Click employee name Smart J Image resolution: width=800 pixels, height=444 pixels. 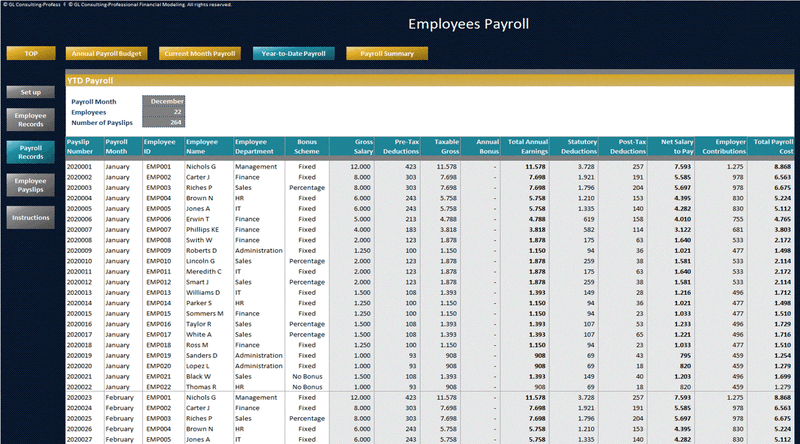point(197,282)
